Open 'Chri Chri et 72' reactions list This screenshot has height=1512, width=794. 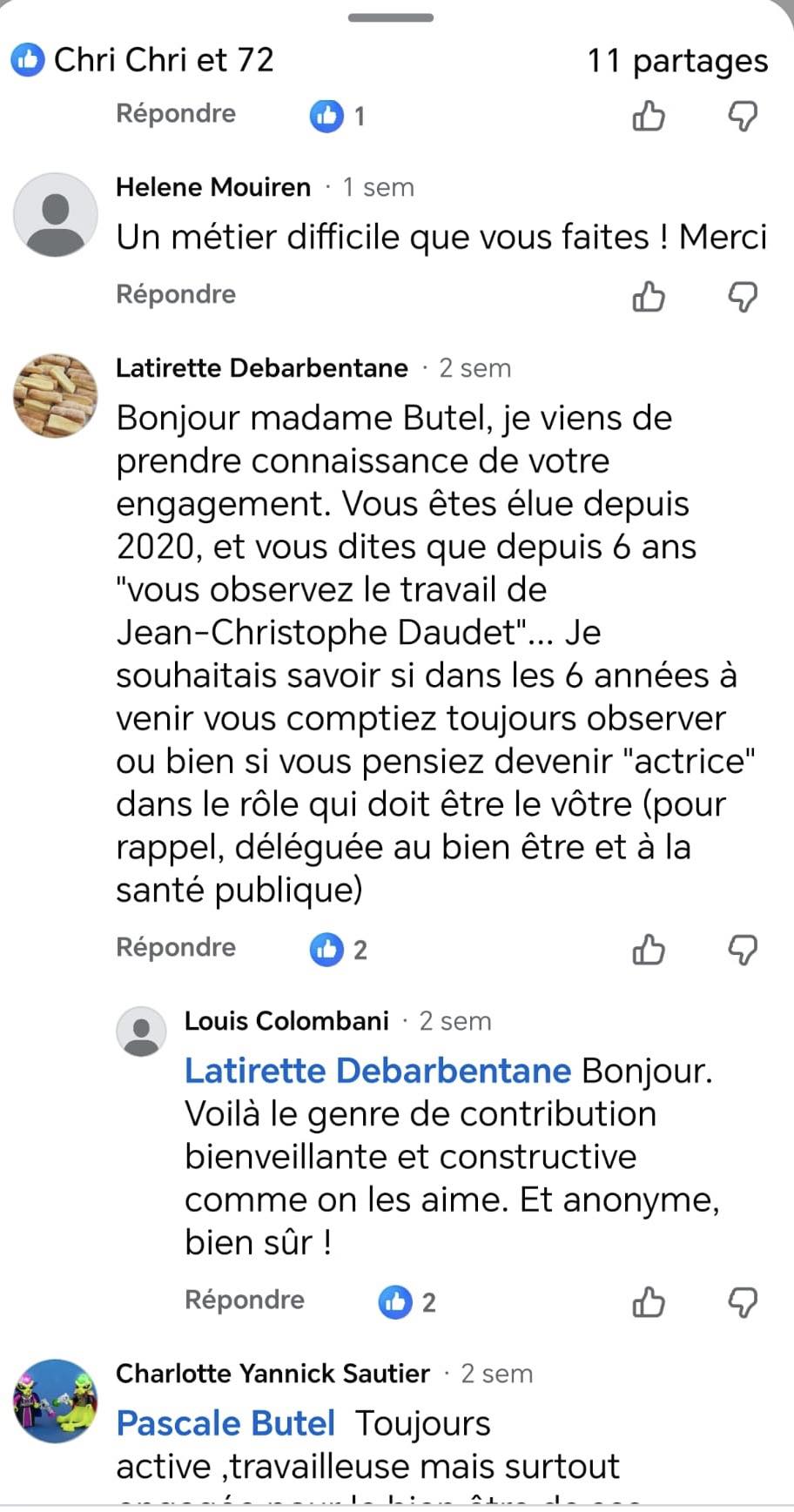click(x=144, y=60)
